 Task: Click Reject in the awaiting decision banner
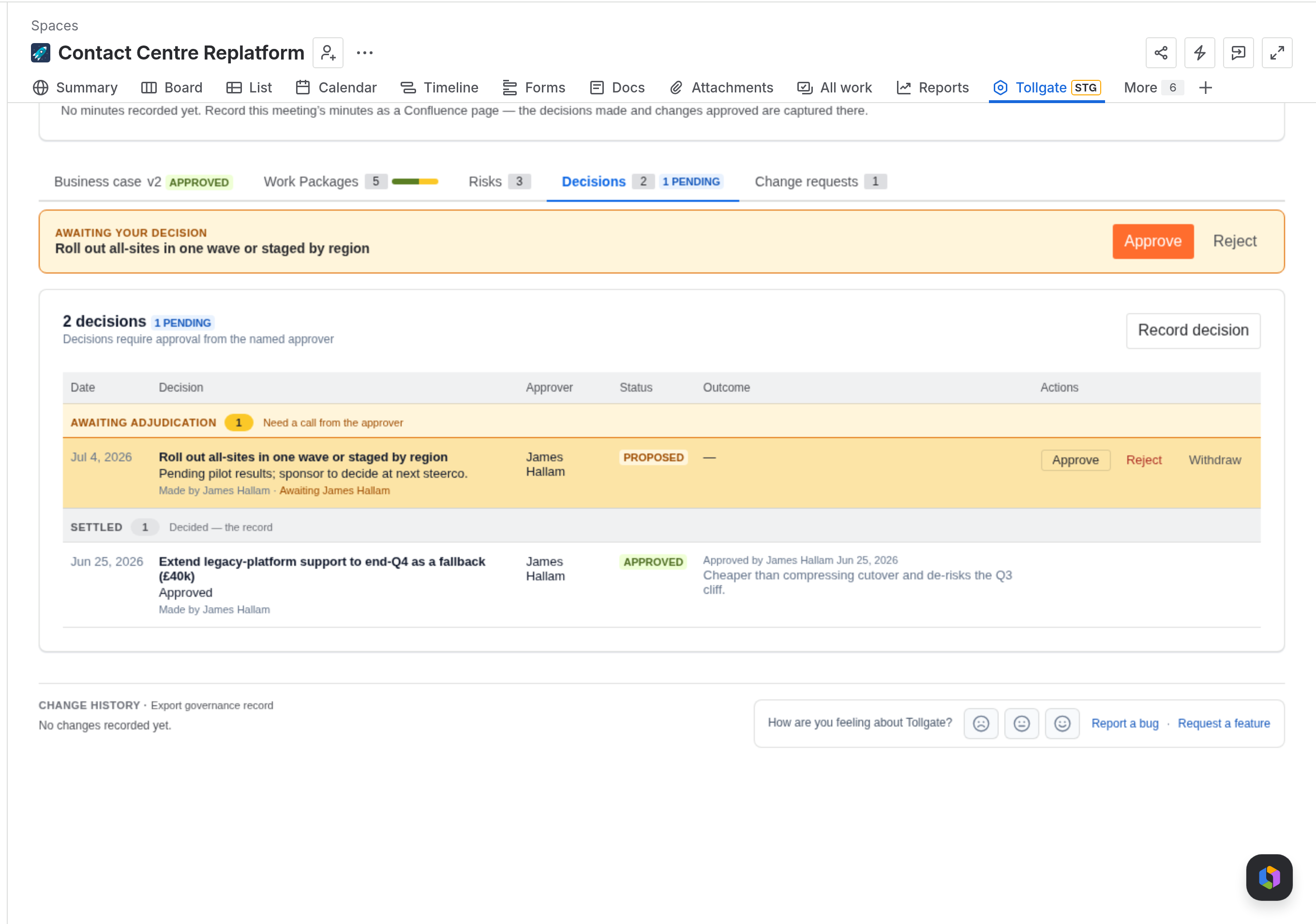[x=1235, y=242]
